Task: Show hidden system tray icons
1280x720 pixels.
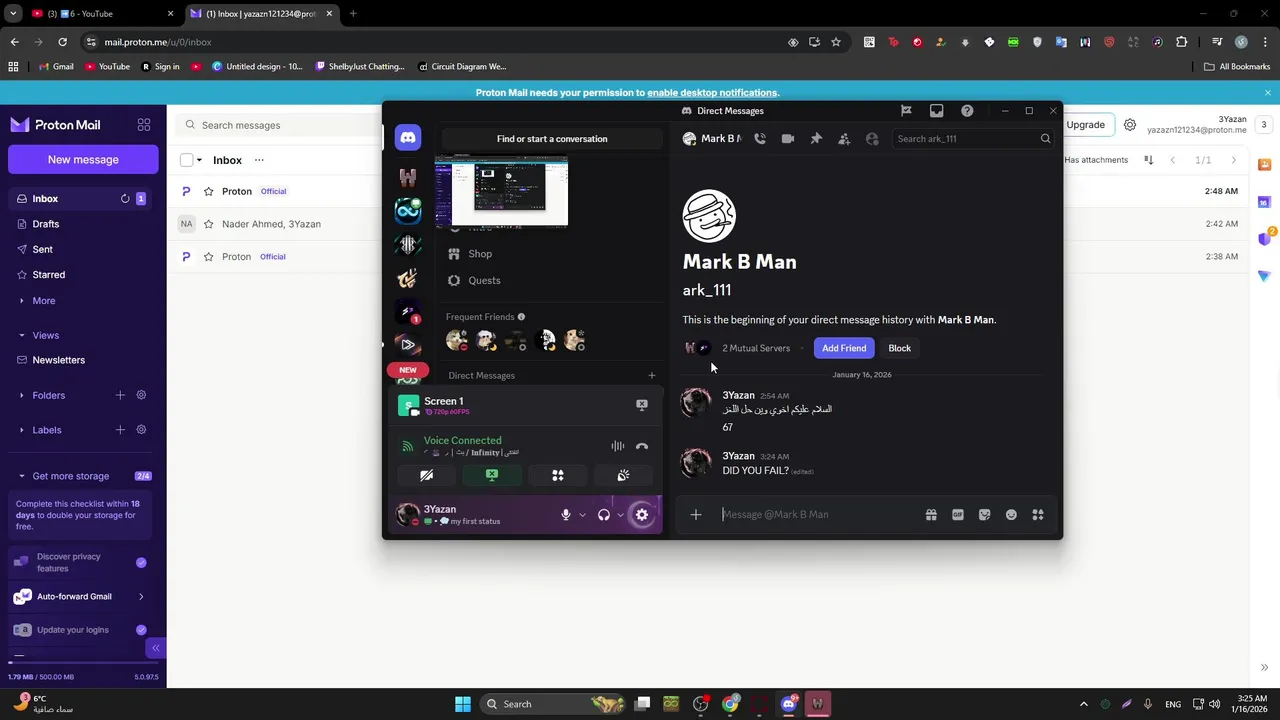Action: 1084,704
